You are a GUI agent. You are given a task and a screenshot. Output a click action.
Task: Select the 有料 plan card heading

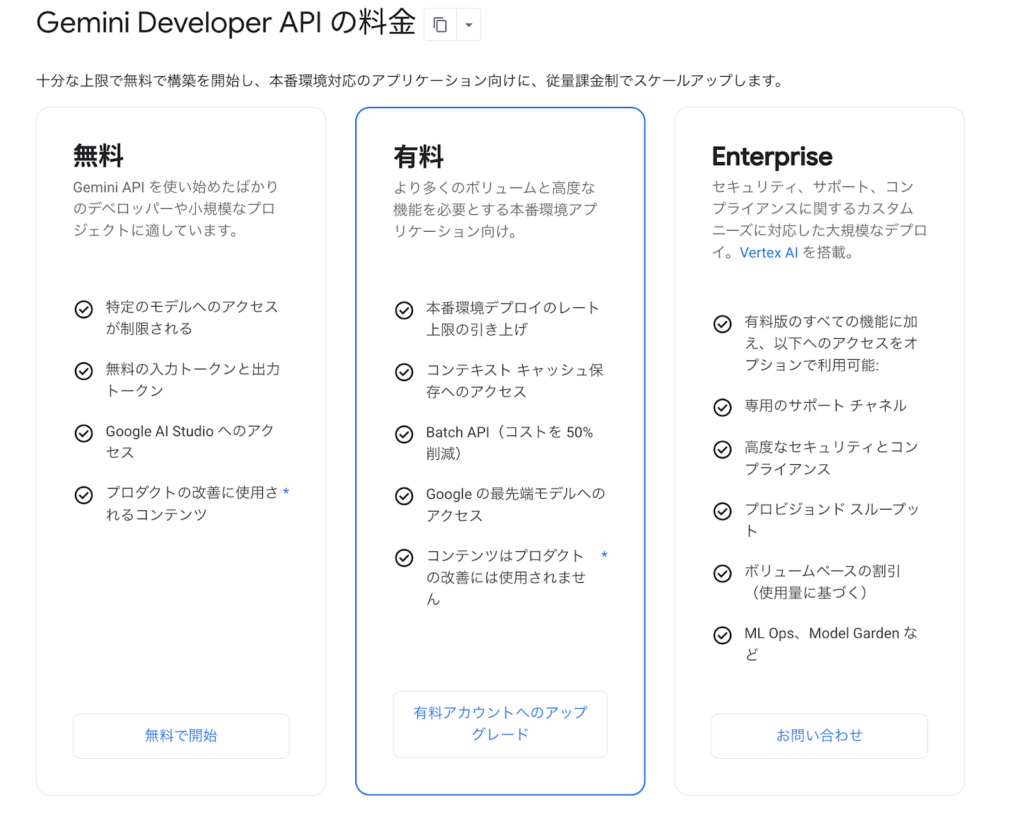418,157
